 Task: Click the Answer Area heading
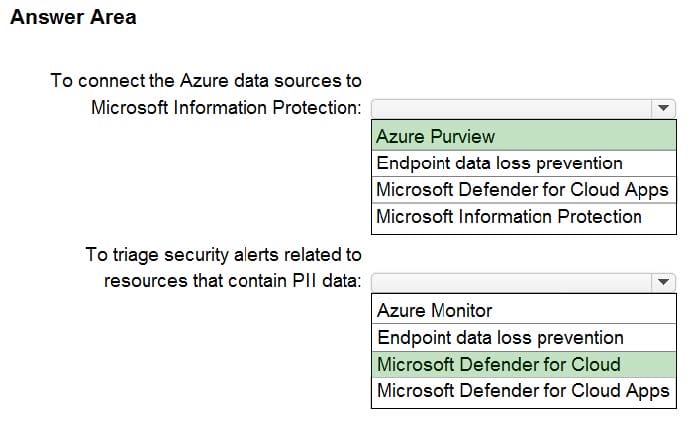pyautogui.click(x=73, y=17)
